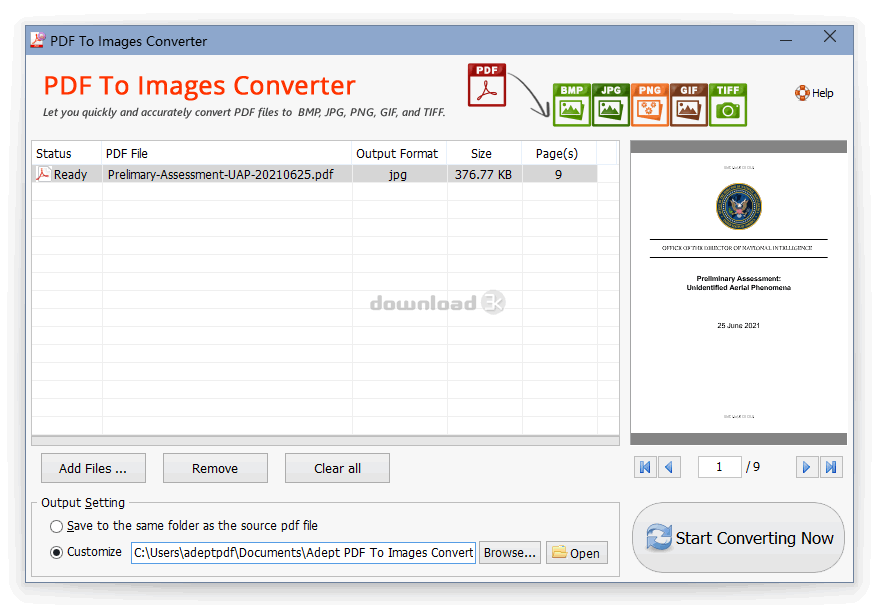Image resolution: width=877 pixels, height=605 pixels.
Task: Select Save to same folder option
Action: tap(56, 526)
